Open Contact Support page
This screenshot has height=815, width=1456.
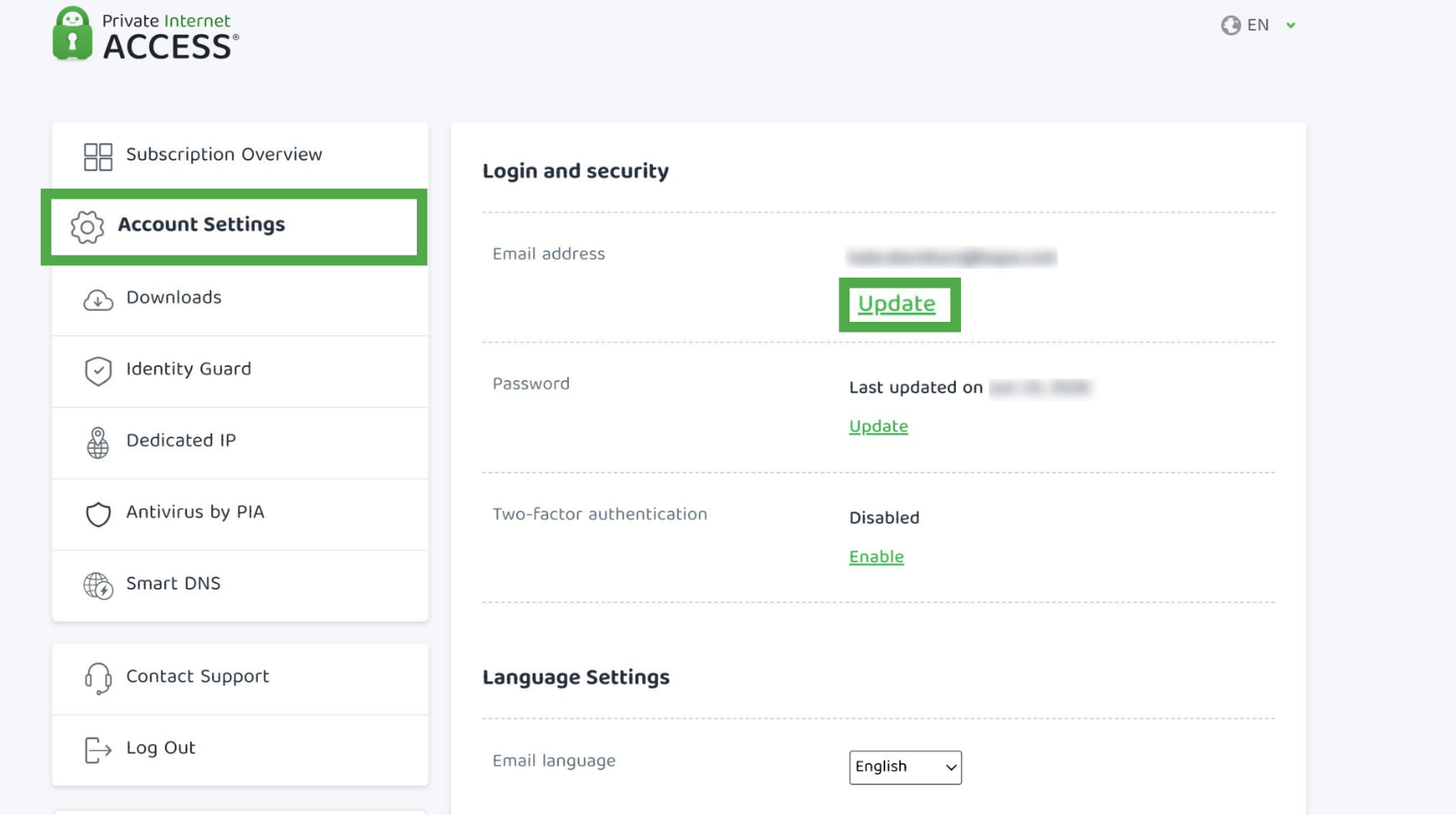(x=240, y=679)
